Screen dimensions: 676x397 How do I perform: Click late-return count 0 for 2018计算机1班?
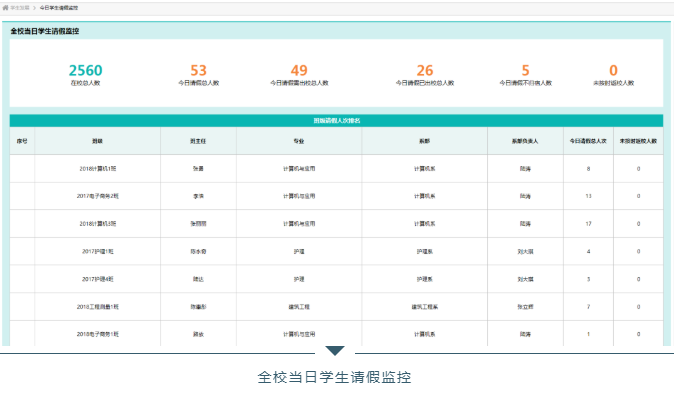(638, 169)
